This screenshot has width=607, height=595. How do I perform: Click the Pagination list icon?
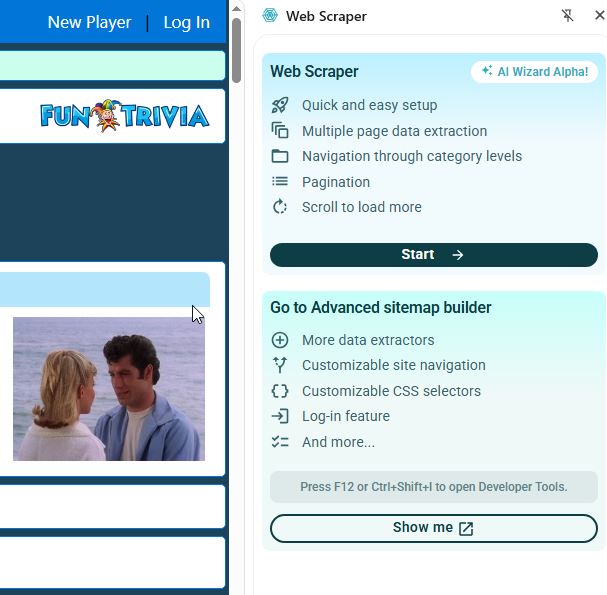pos(280,181)
